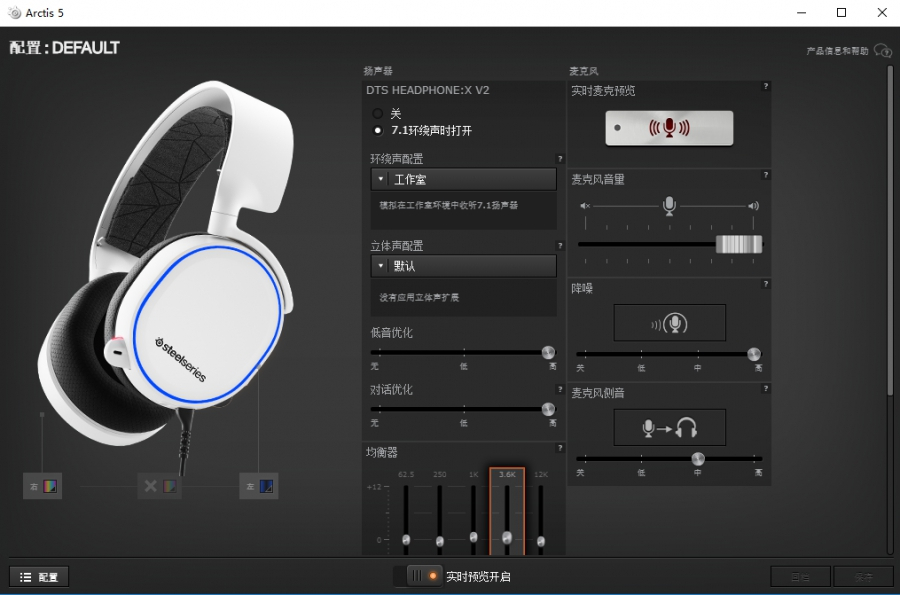900x595 pixels.
Task: Click the 麦克风侧音 sidetone slider handle
Action: pos(698,458)
